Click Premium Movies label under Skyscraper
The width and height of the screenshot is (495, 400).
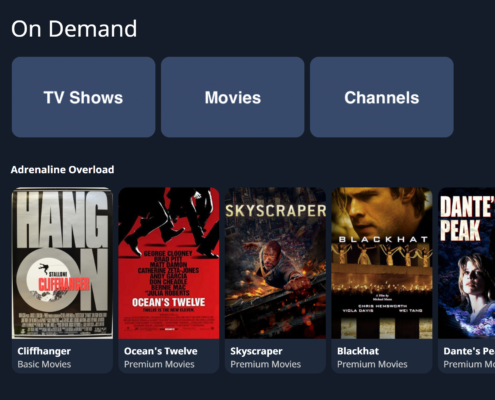click(266, 364)
